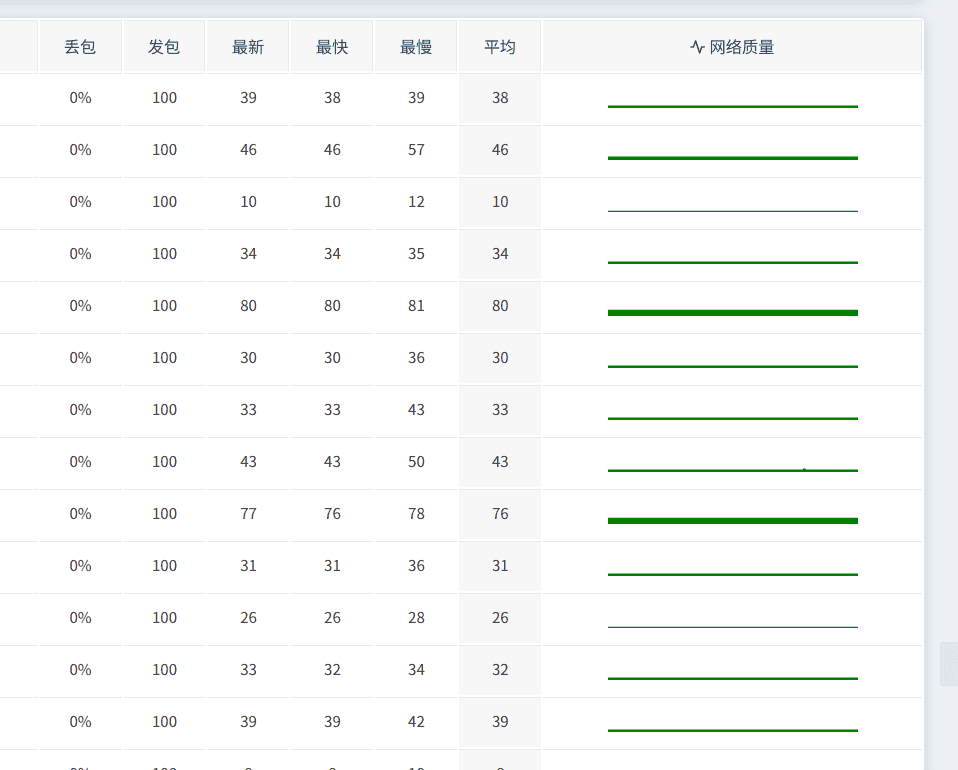Screen dimensions: 958x770
Task: Open the thin quality line in the average 10 row
Action: [732, 211]
